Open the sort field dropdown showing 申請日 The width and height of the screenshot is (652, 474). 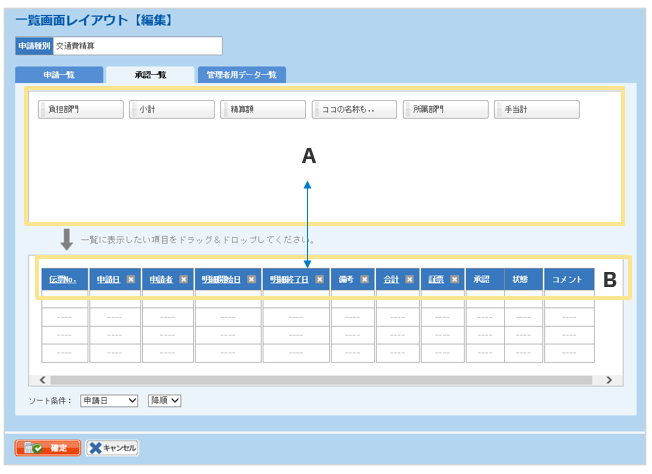pos(109,400)
